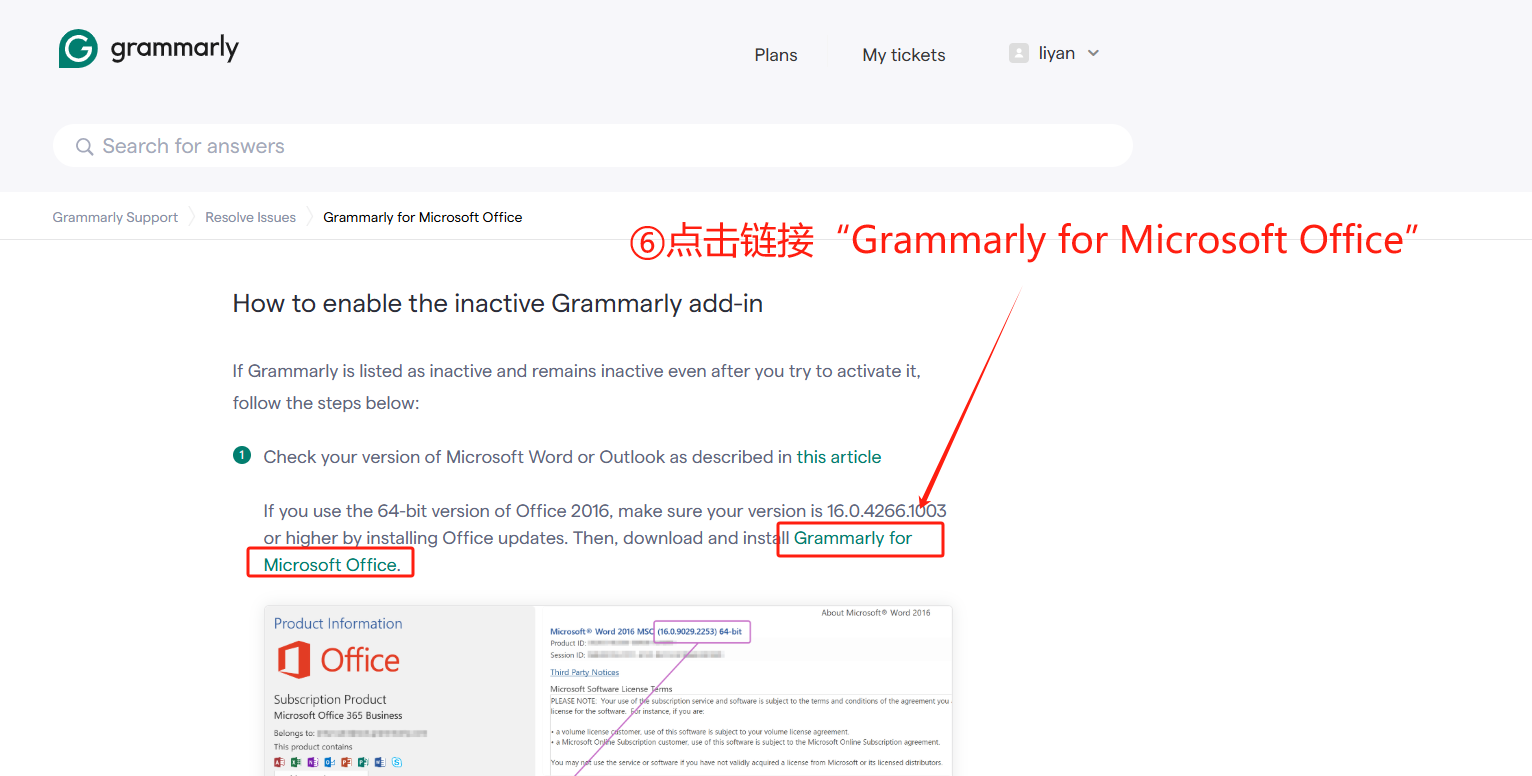Open the 'this article' link

coord(839,457)
